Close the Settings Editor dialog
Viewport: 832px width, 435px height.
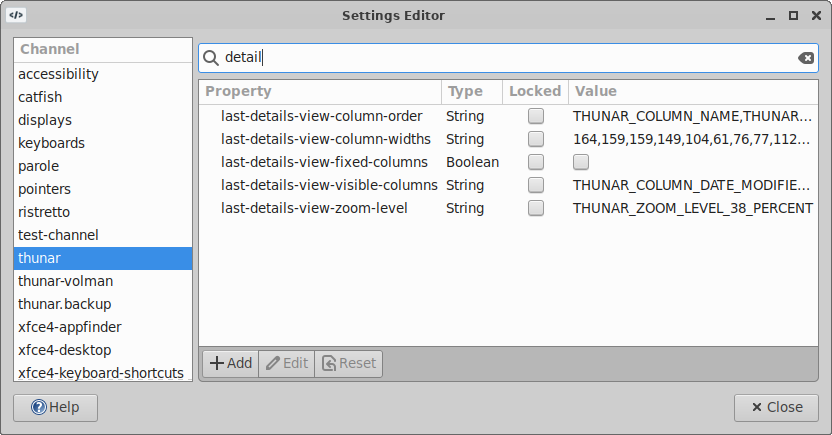coord(776,407)
